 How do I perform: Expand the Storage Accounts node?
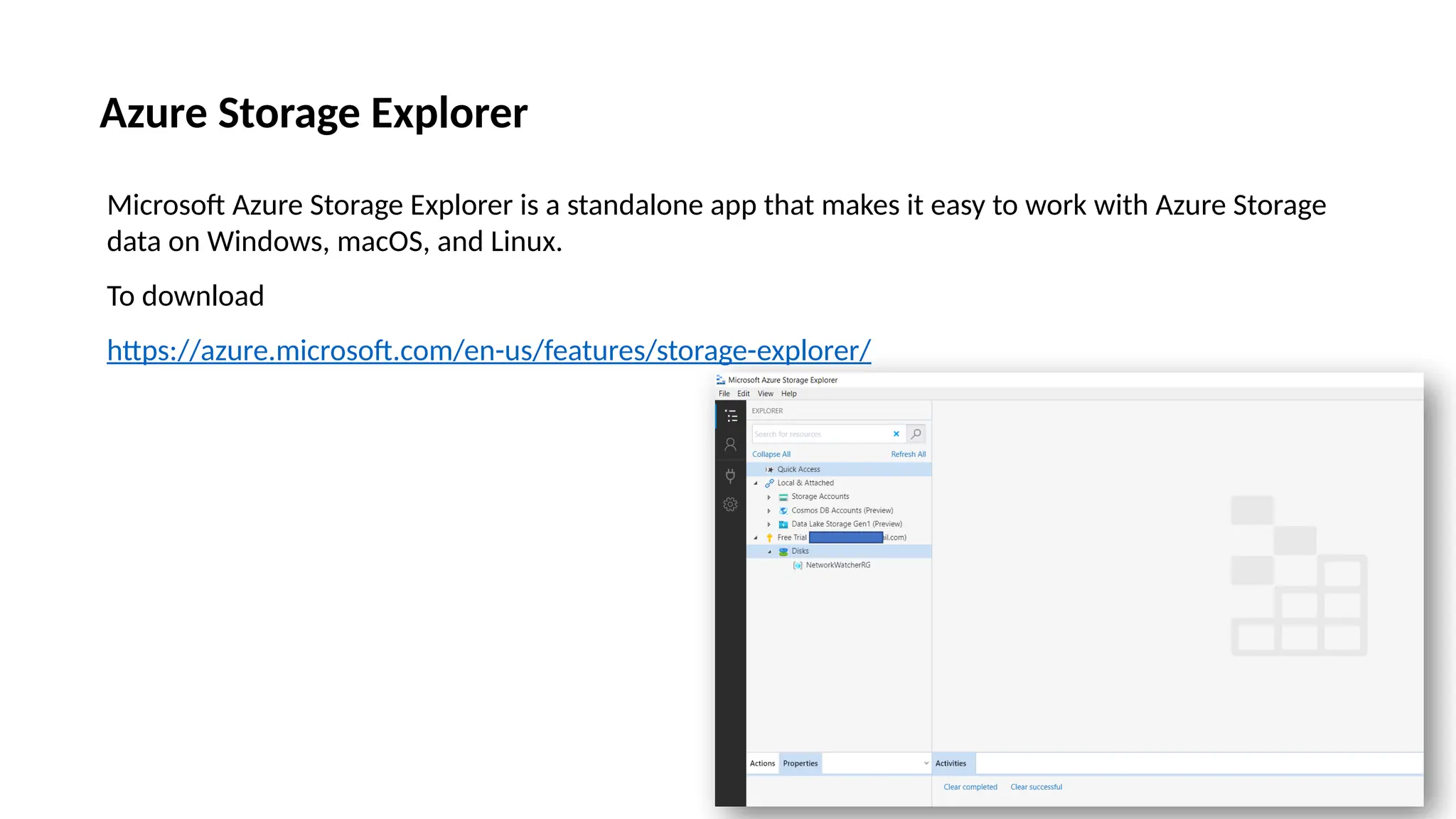[x=769, y=497]
